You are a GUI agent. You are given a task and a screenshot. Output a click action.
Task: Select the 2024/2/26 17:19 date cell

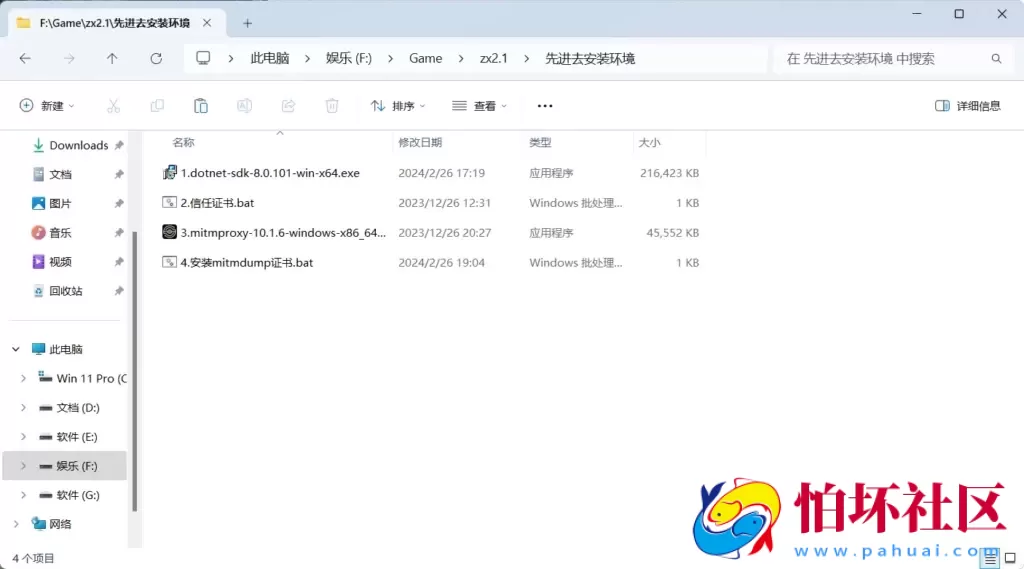click(x=441, y=173)
